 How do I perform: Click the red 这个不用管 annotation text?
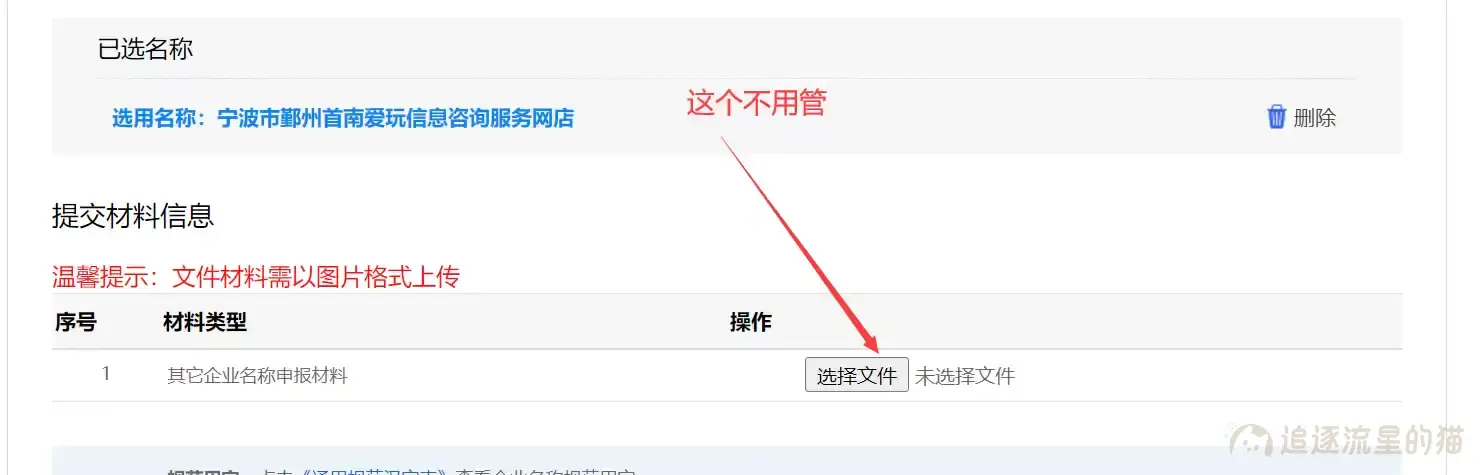(x=756, y=101)
